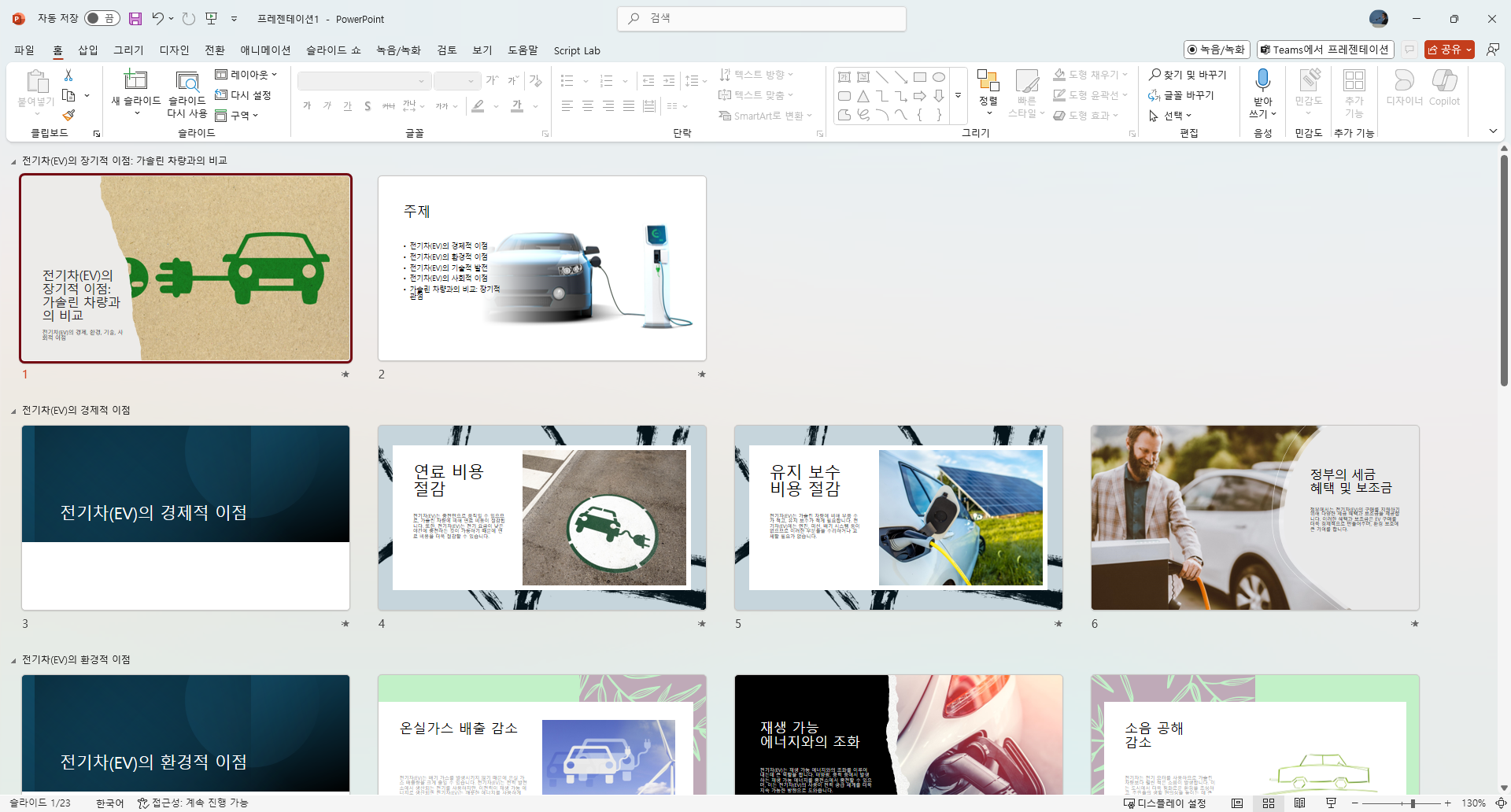Image resolution: width=1511 pixels, height=812 pixels.
Task: Expand the shapes gallery more arrow
Action: point(959,95)
